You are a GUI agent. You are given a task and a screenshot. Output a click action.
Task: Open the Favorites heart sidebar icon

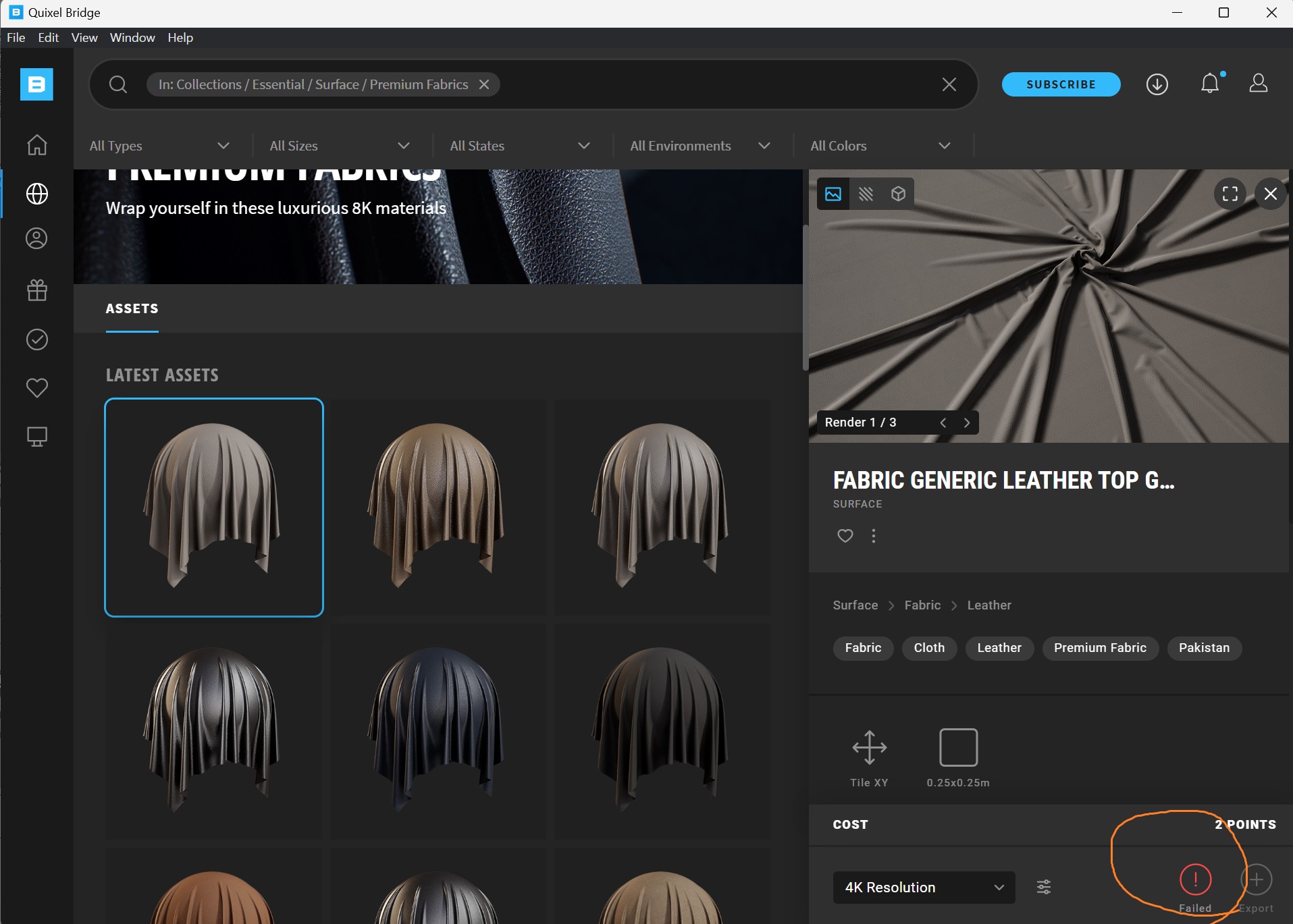click(x=36, y=388)
